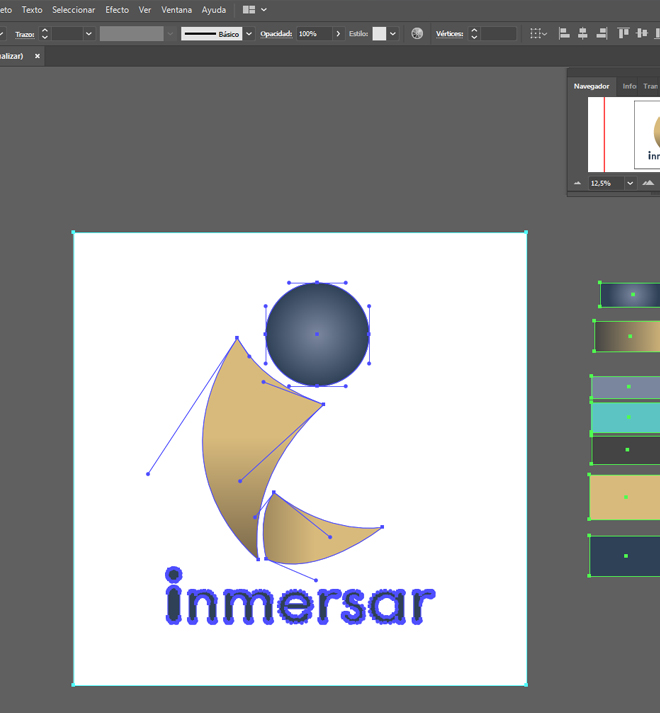Click the Opacidad 100% input field
Viewport: 660px width, 713px height.
point(314,33)
